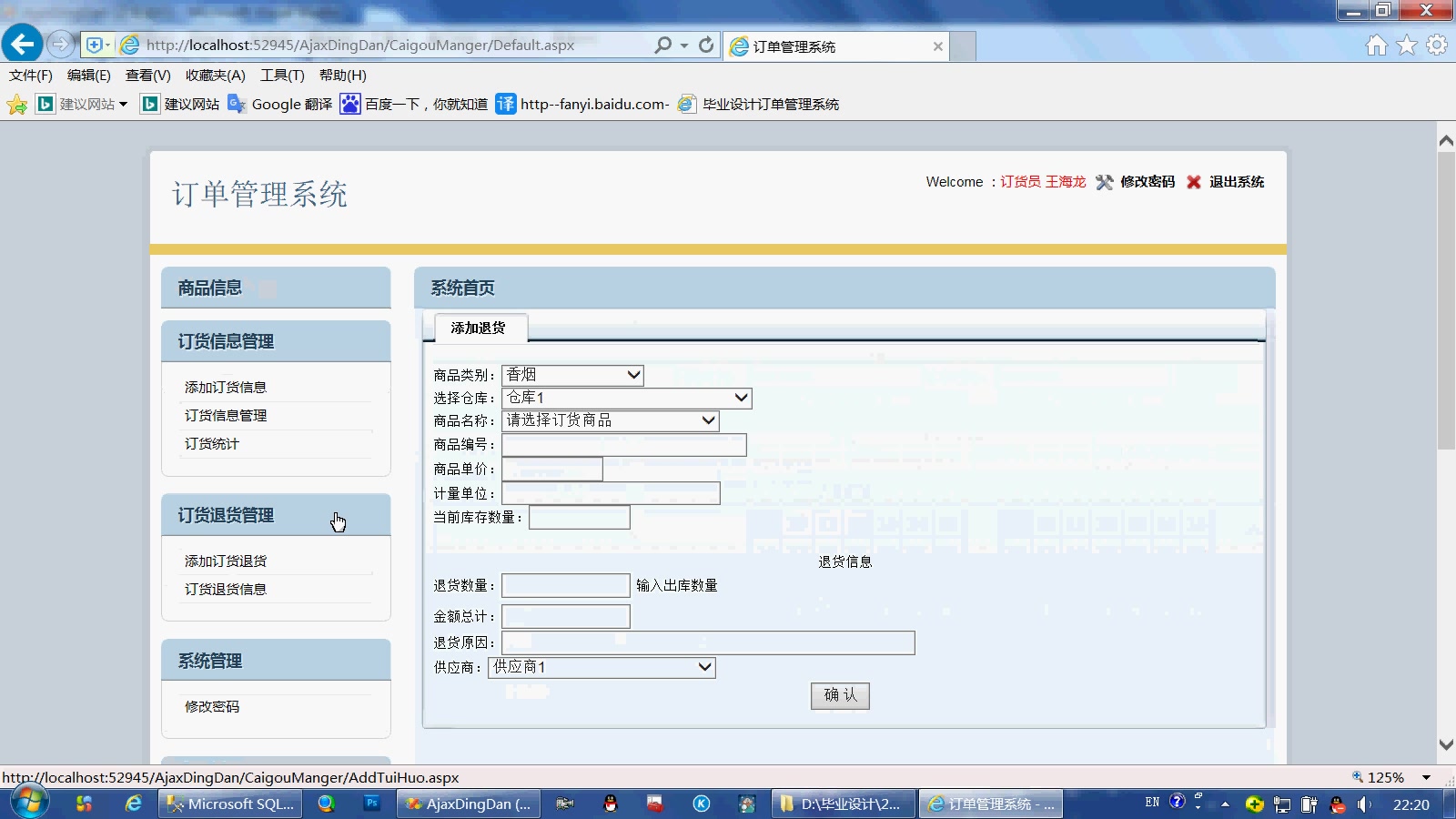Open the 文件(F) menu
Viewport: 1456px width, 819px height.
31,76
